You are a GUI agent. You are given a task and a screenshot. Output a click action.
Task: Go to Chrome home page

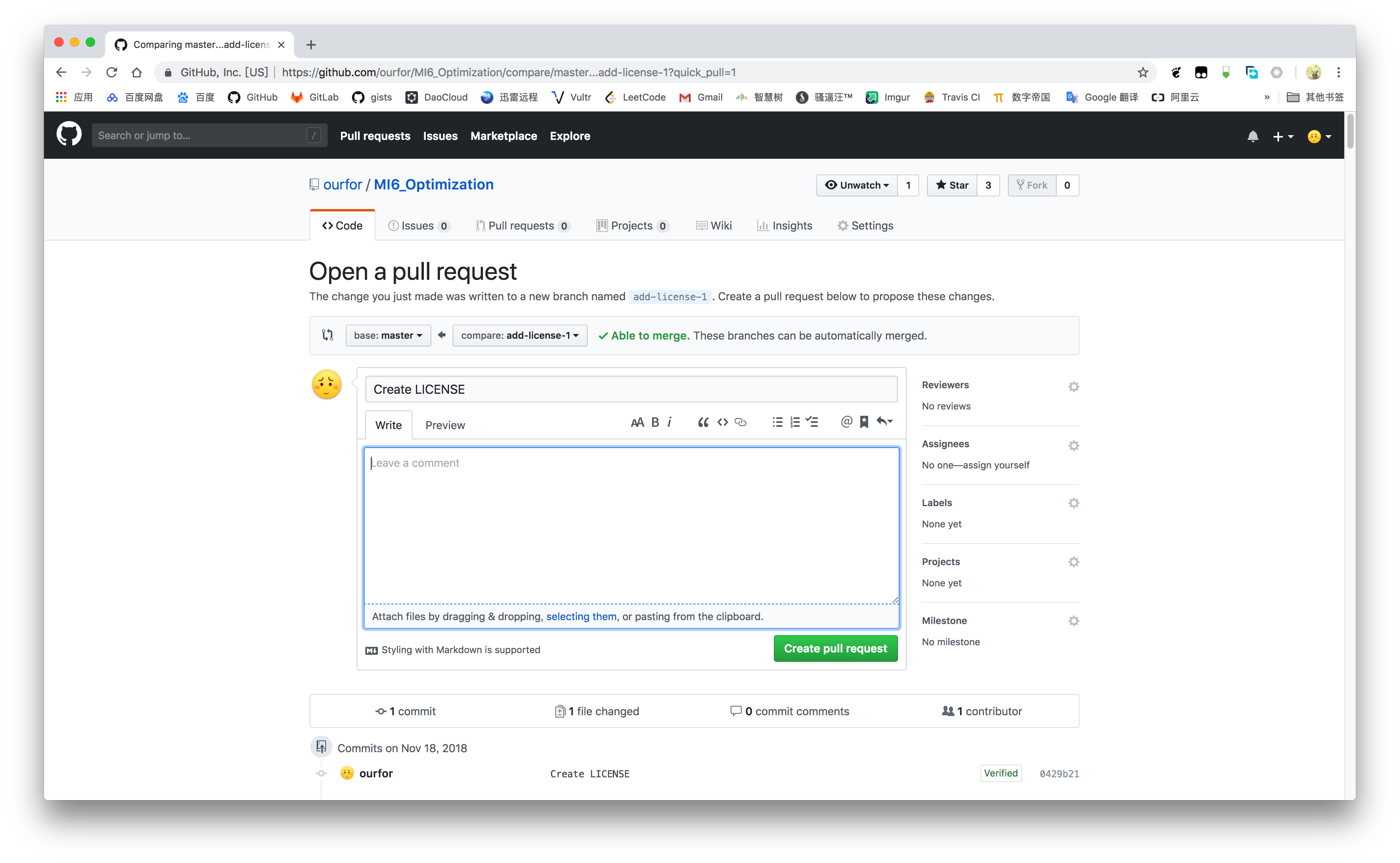click(136, 72)
